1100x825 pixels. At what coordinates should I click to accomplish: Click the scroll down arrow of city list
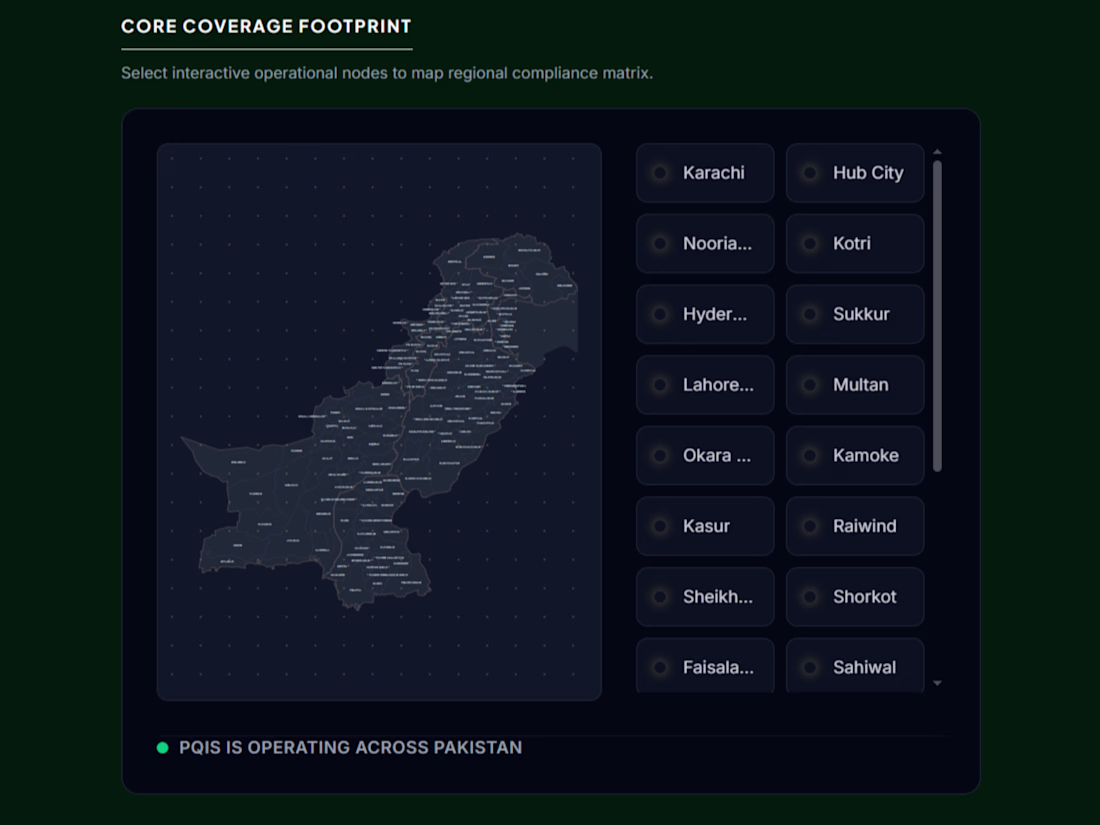click(937, 683)
